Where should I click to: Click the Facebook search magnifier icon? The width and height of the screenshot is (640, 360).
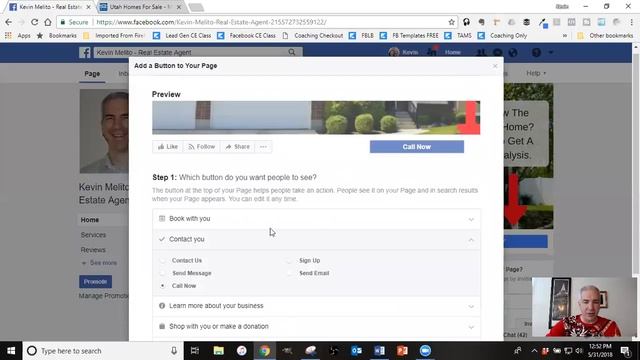coord(291,52)
